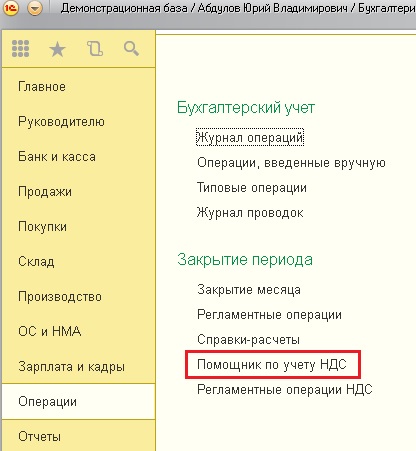Open the Журнал операций link
The width and height of the screenshot is (416, 451).
point(250,137)
